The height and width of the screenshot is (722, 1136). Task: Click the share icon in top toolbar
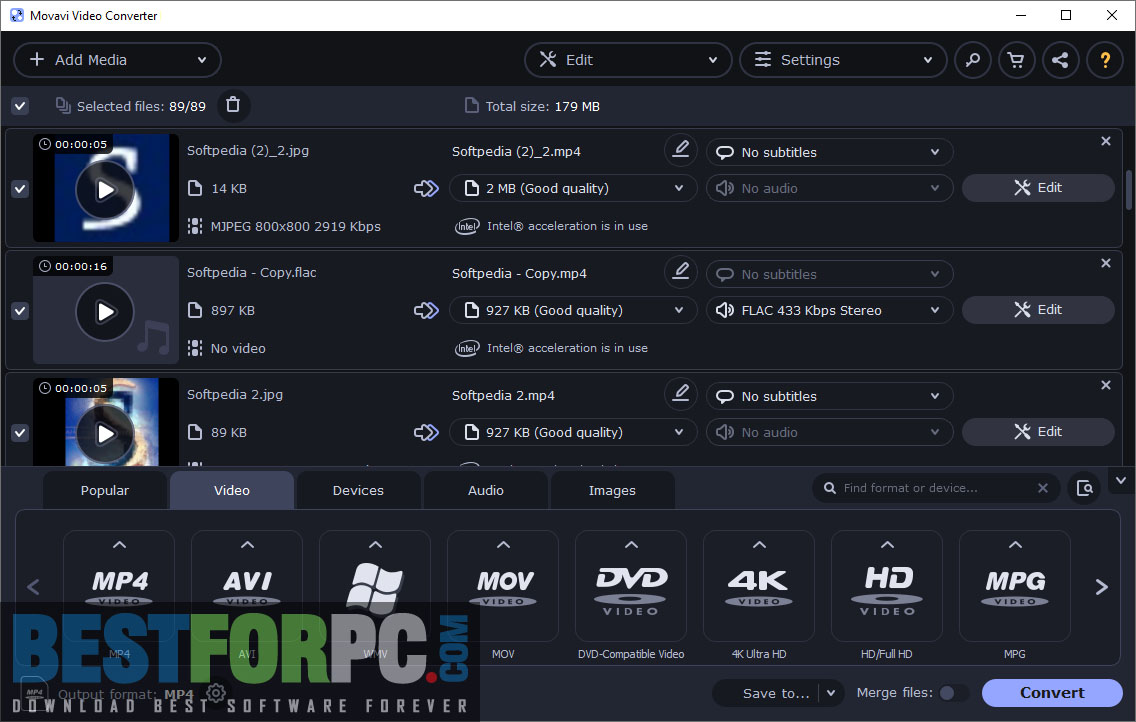(1061, 60)
